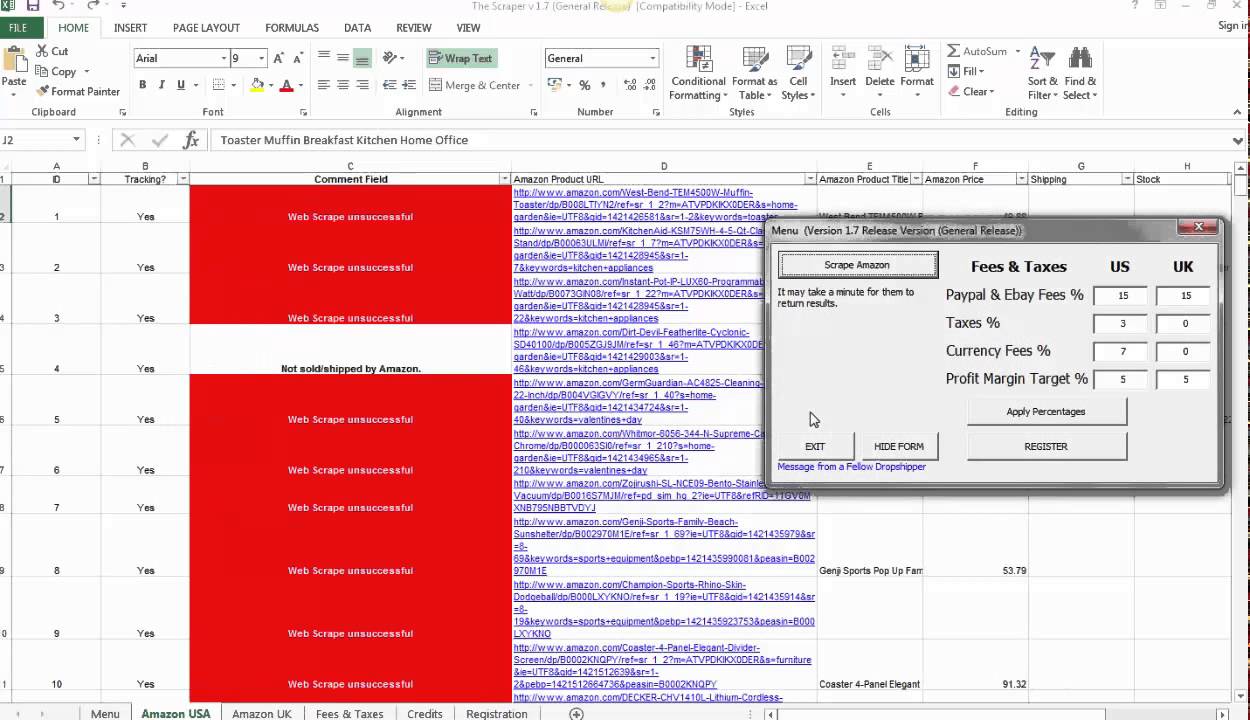Increase font size with the large A icon

point(279,58)
